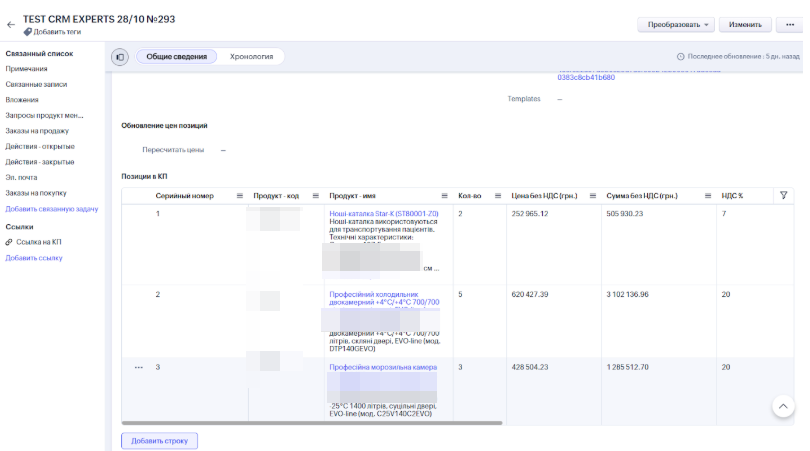
Task: Open Заказы на продажу in sidebar
Action: point(37,131)
